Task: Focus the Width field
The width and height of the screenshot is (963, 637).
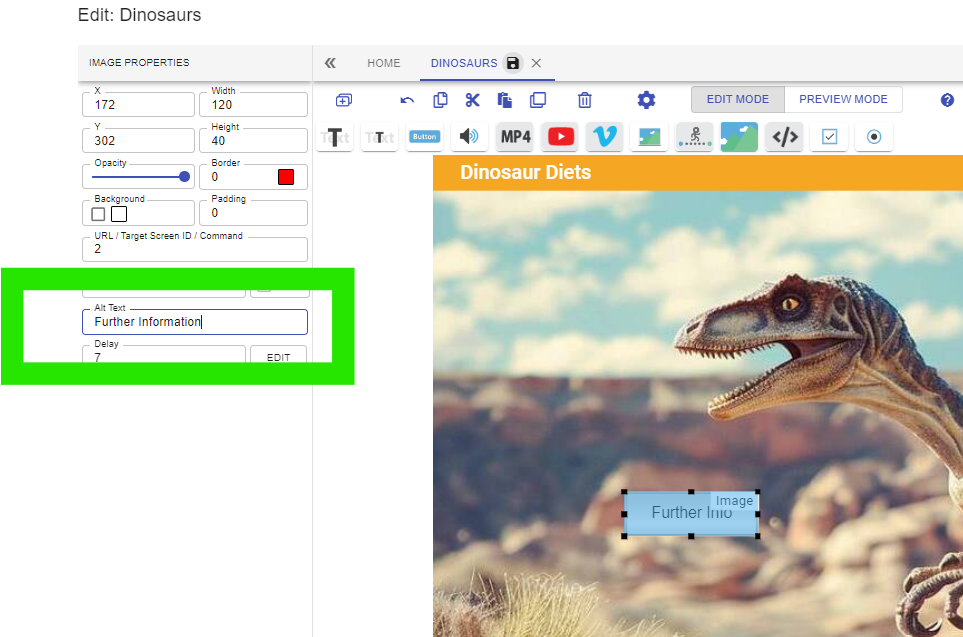Action: click(253, 104)
